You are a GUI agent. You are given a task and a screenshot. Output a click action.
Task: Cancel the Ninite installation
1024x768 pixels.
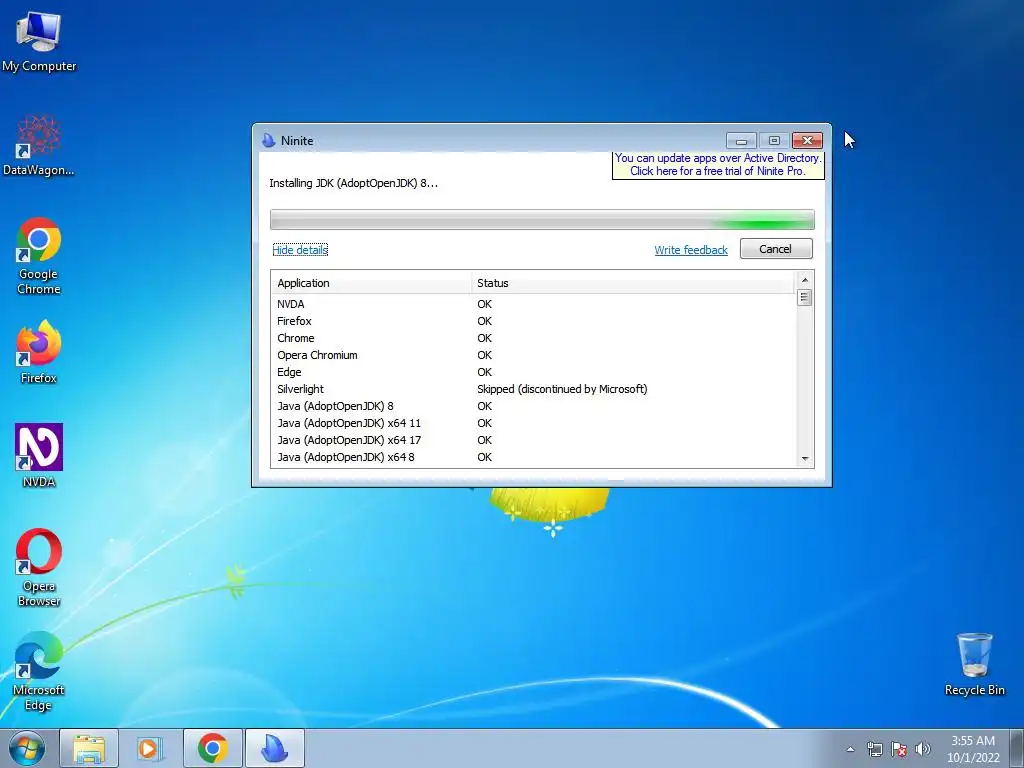point(776,249)
